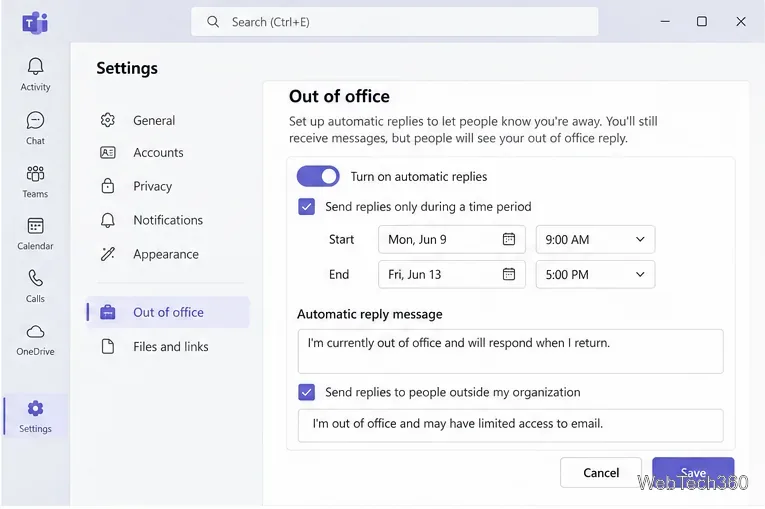Open the Activity bell icon
The width and height of the screenshot is (765, 509).
[x=35, y=66]
